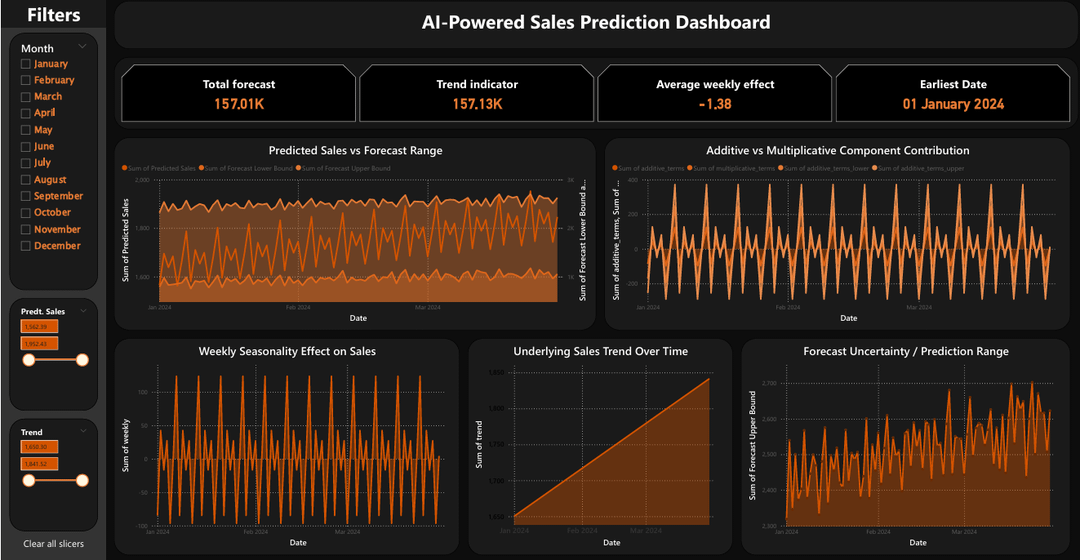Image resolution: width=1080 pixels, height=560 pixels.
Task: Enable the December month filter checkbox
Action: 25,246
